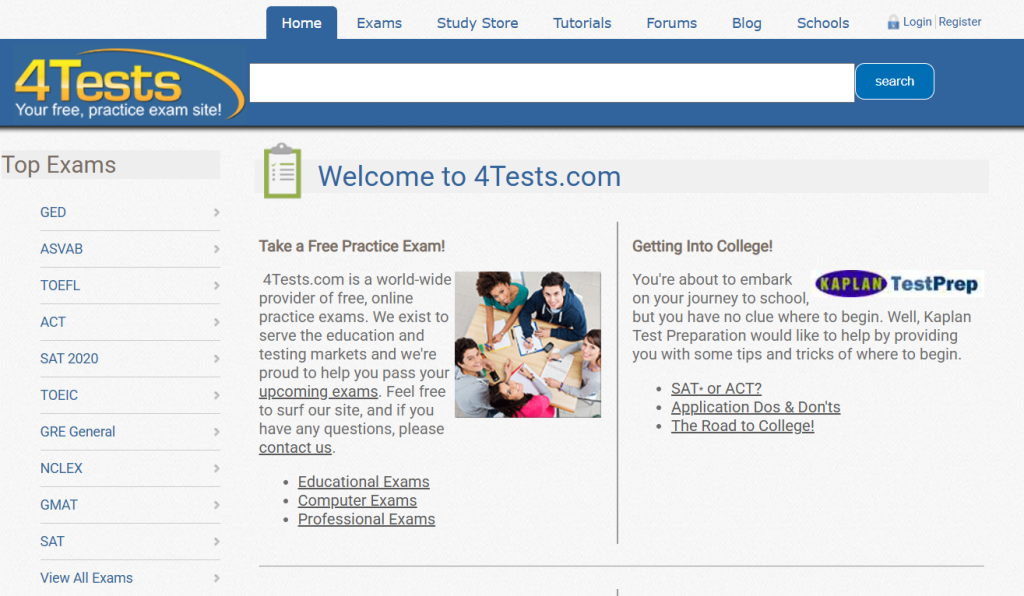Open the ASVAB exam link

pos(61,249)
